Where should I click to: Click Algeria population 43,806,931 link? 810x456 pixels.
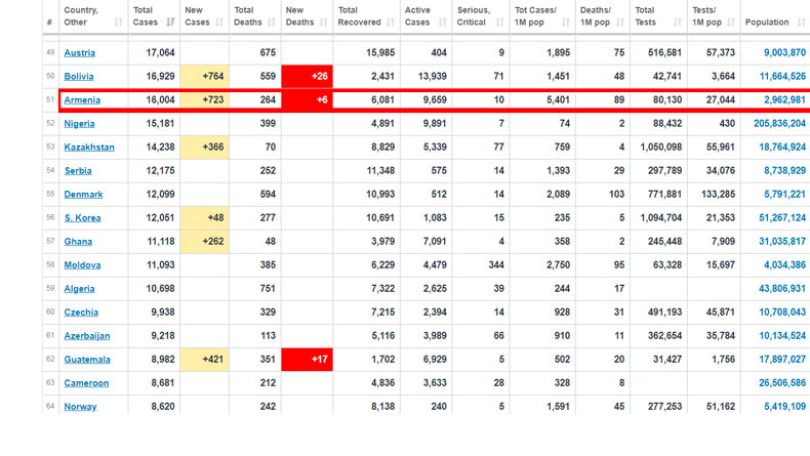(782, 289)
